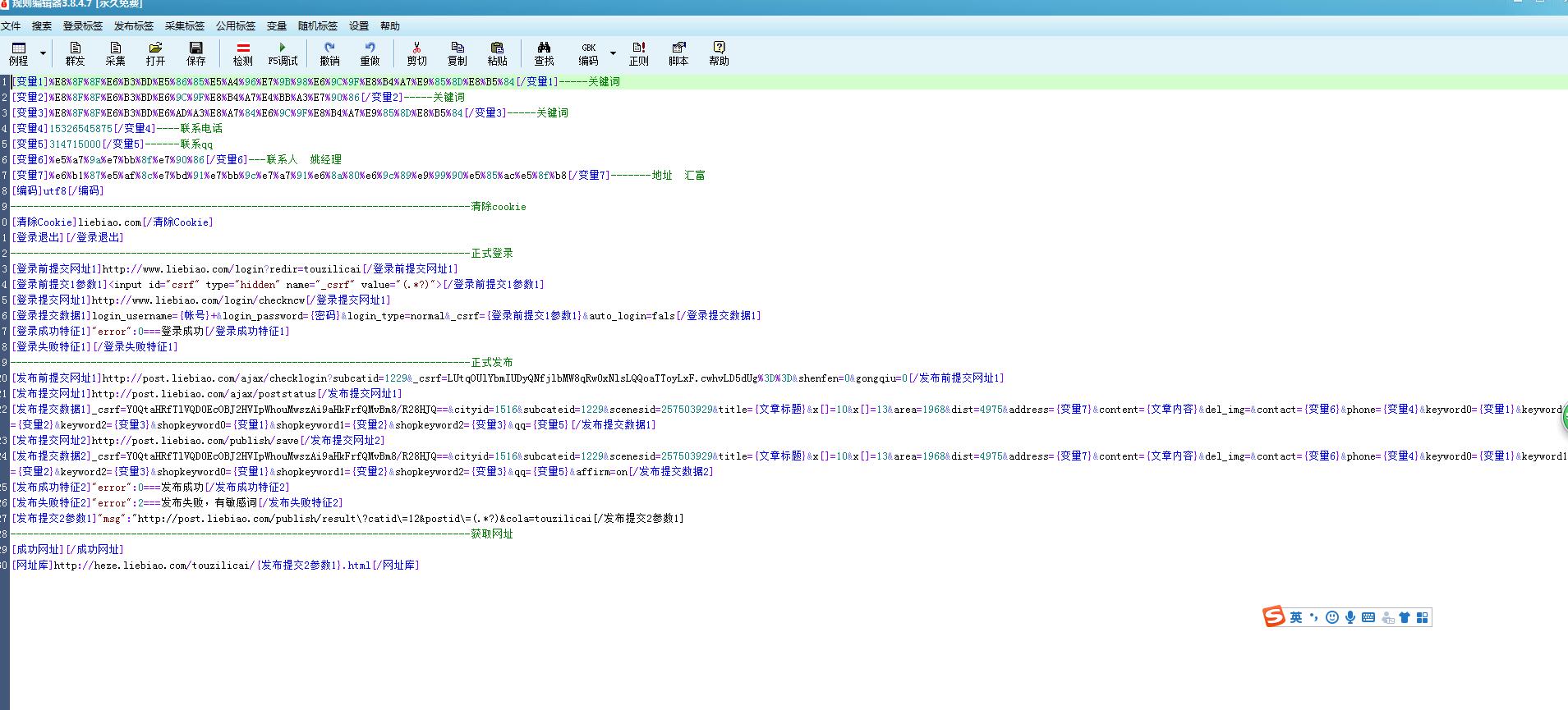
Task: Click the 采集 collect toolbar icon
Action: click(115, 53)
